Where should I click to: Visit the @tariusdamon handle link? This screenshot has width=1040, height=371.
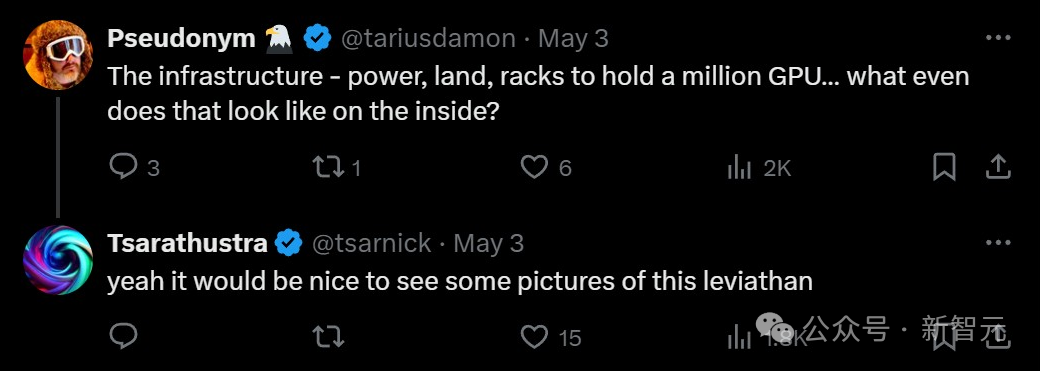(x=428, y=38)
